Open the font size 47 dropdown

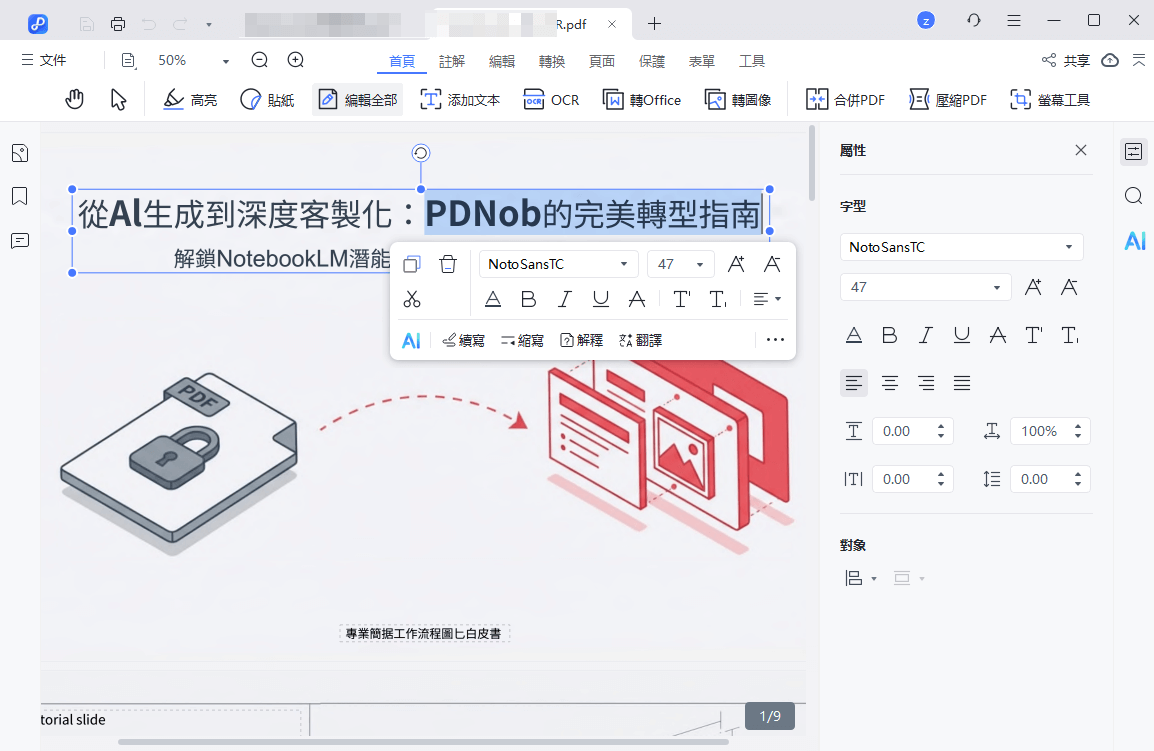[x=680, y=263]
